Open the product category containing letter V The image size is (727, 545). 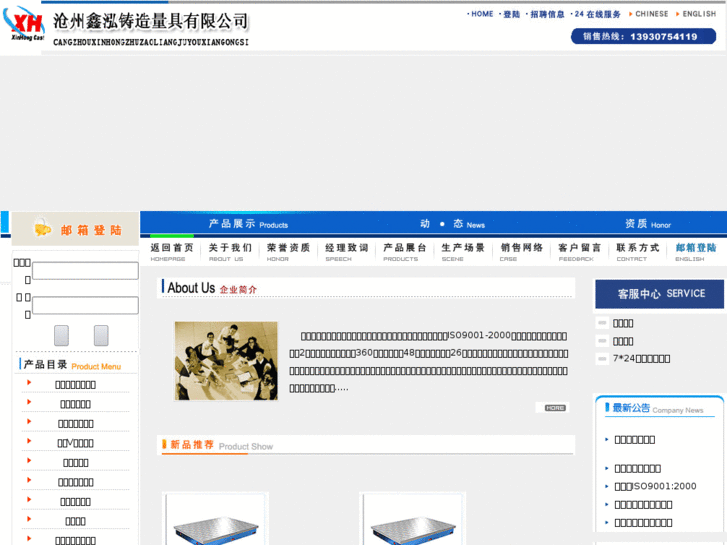(76, 443)
